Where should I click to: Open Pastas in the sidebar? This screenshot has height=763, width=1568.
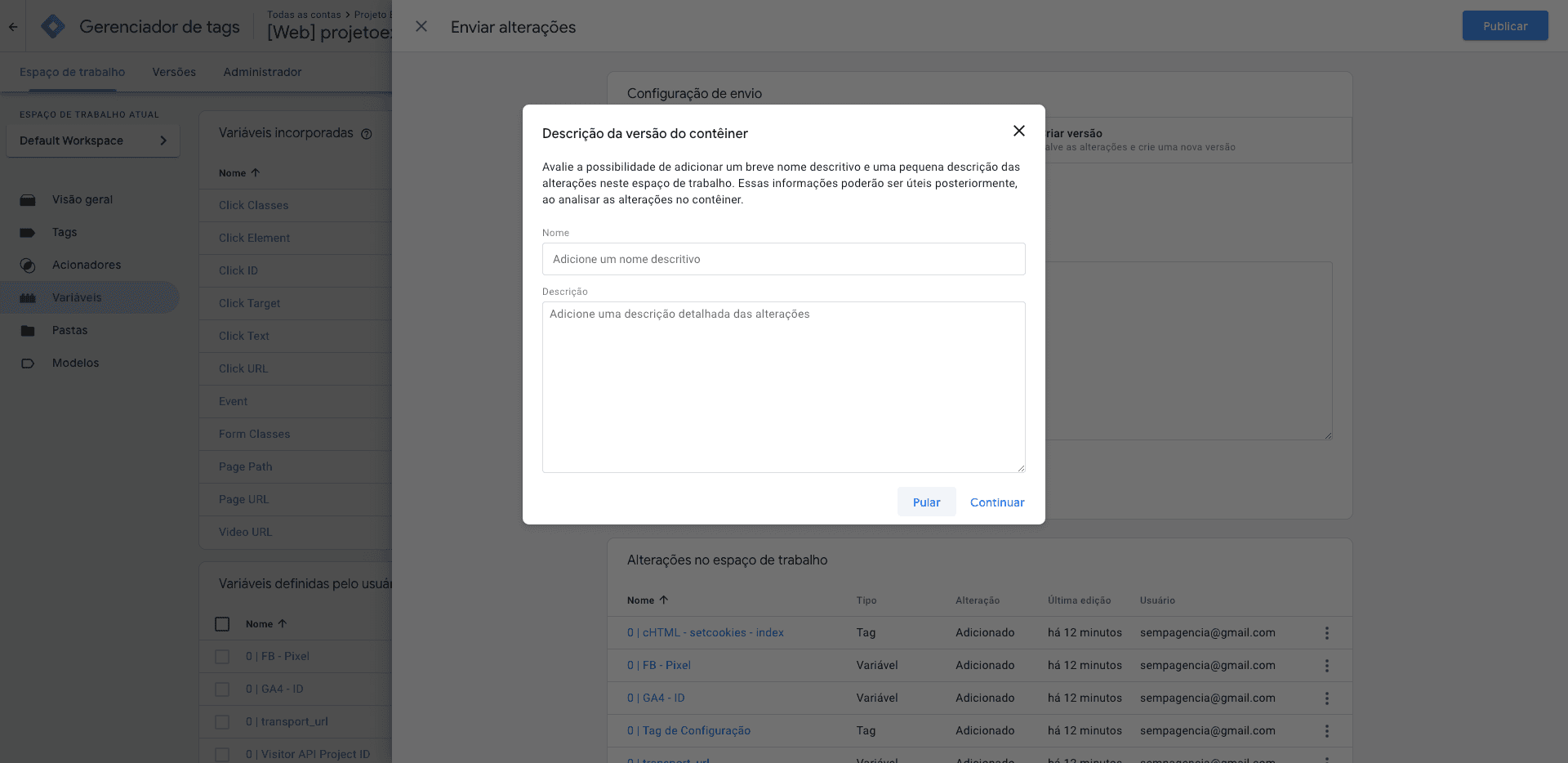coord(69,330)
